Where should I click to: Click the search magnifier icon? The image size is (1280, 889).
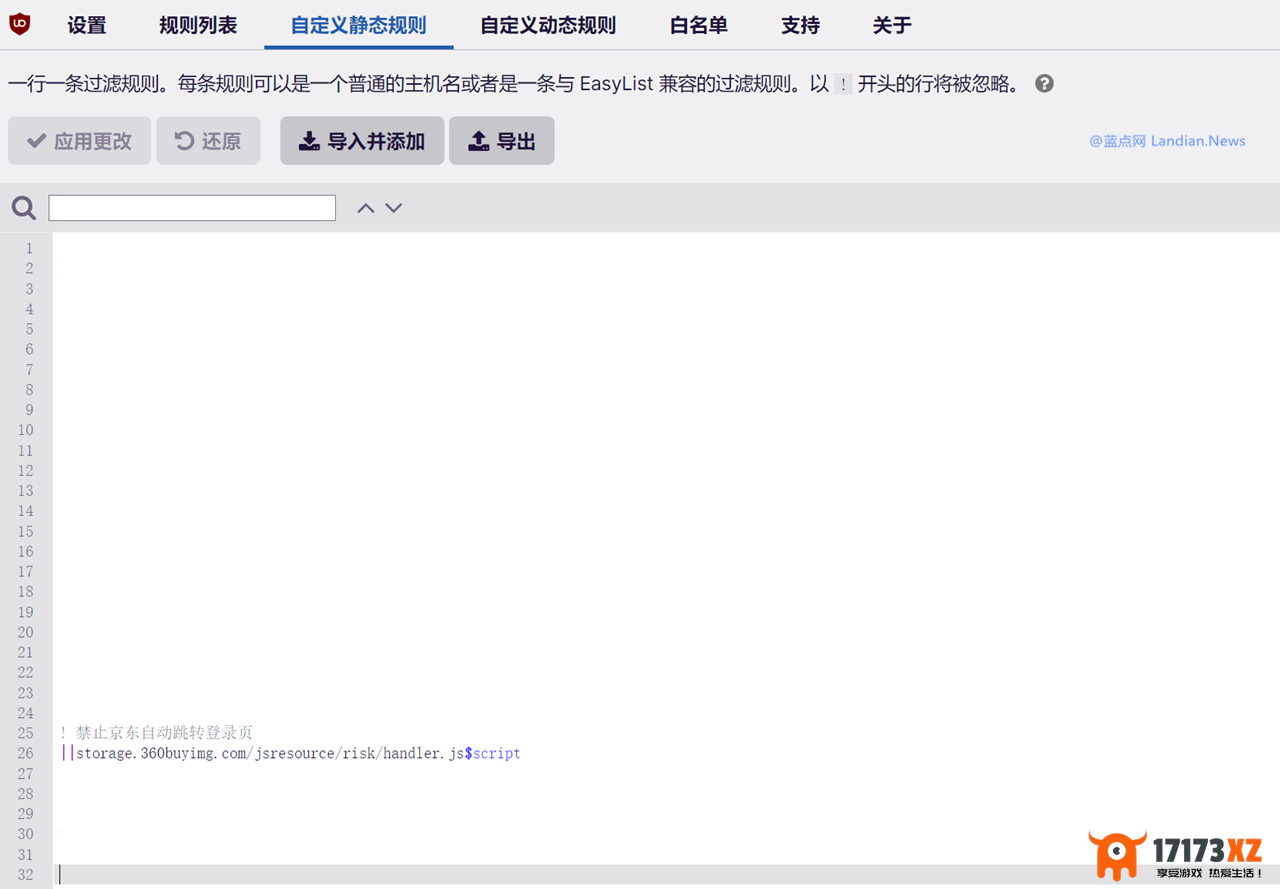point(24,208)
